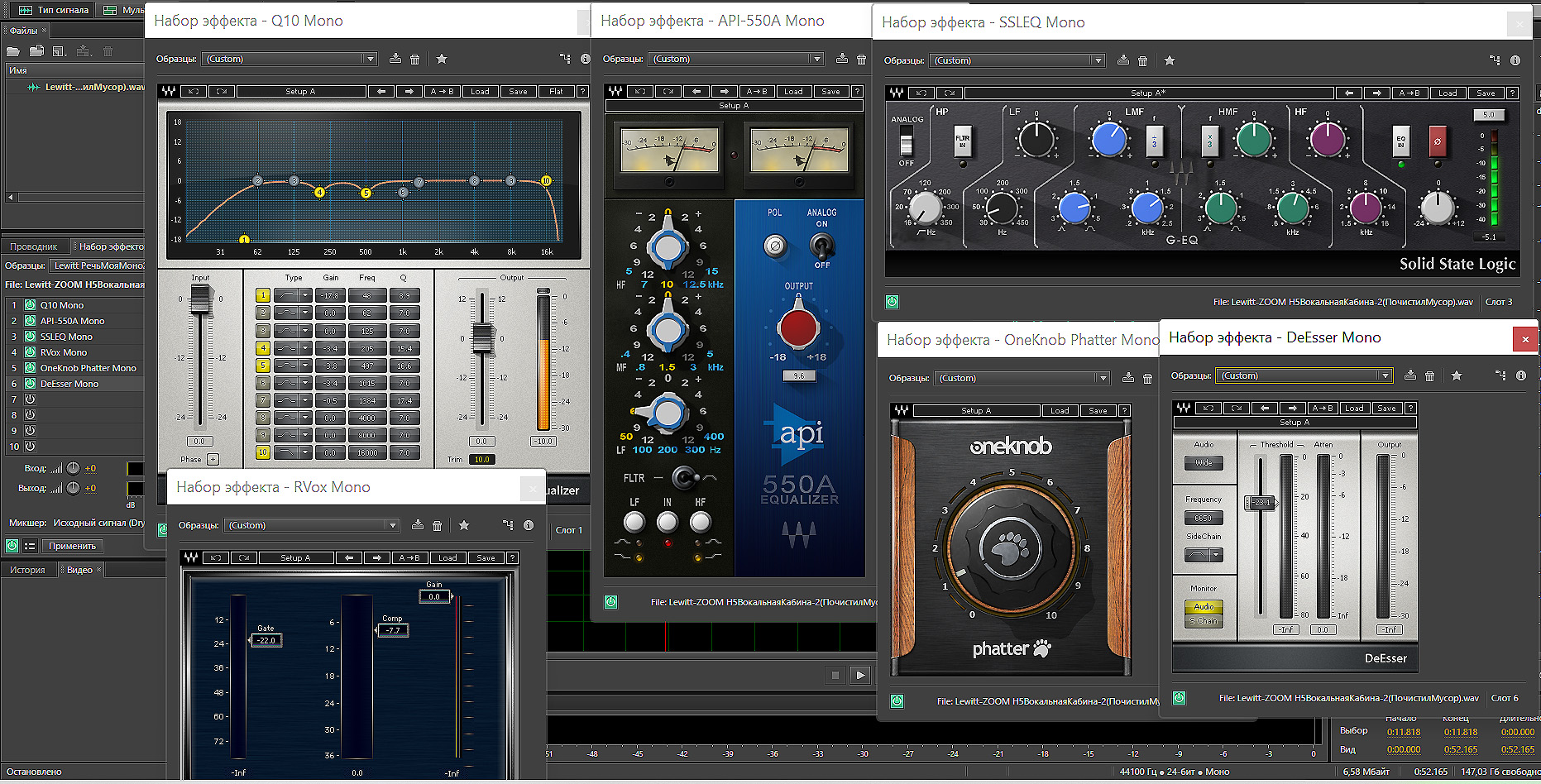Expand the presets dropdown in the OneKnob Phatter window

(1103, 378)
